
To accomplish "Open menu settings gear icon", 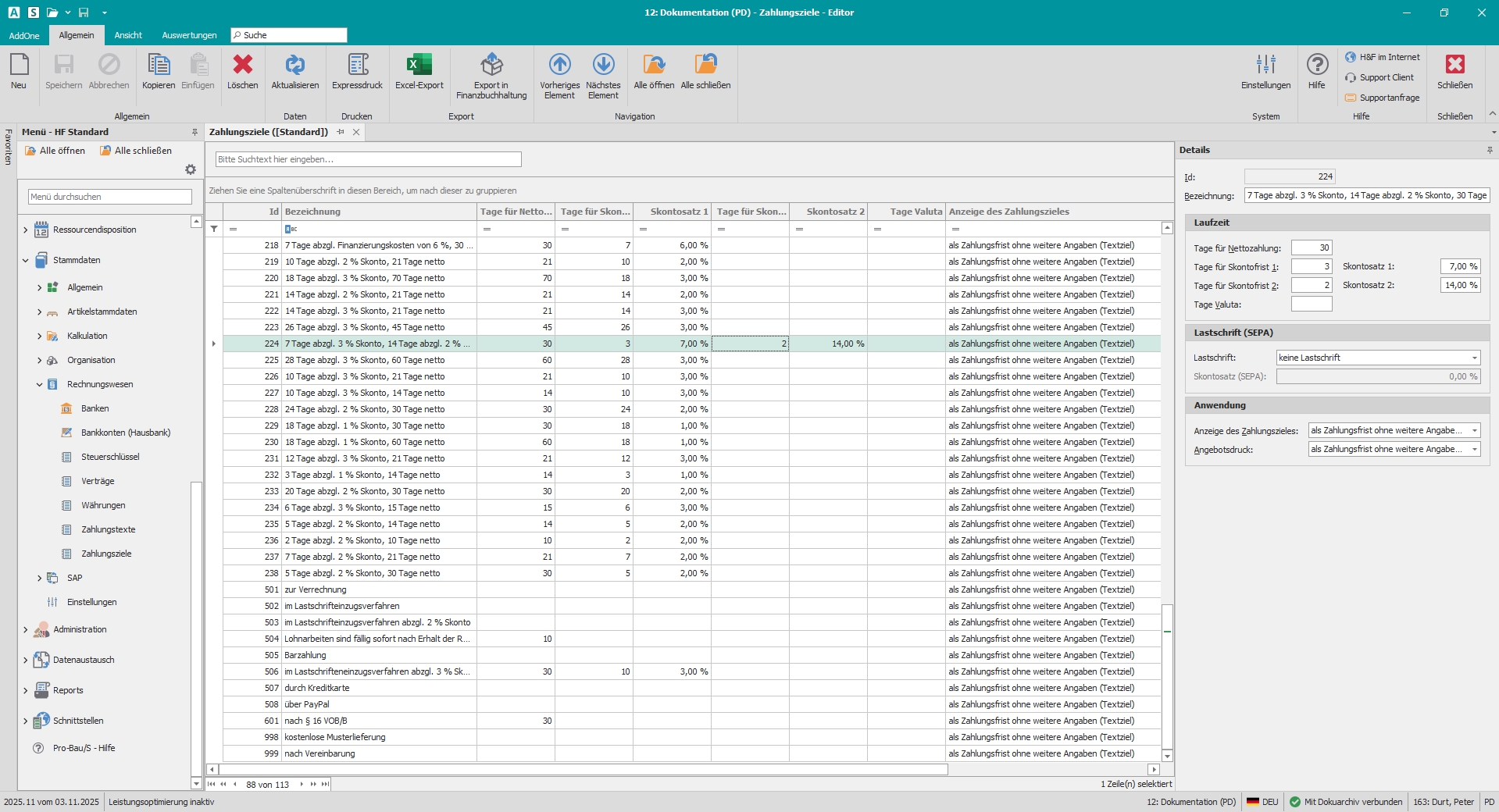I will pos(190,169).
